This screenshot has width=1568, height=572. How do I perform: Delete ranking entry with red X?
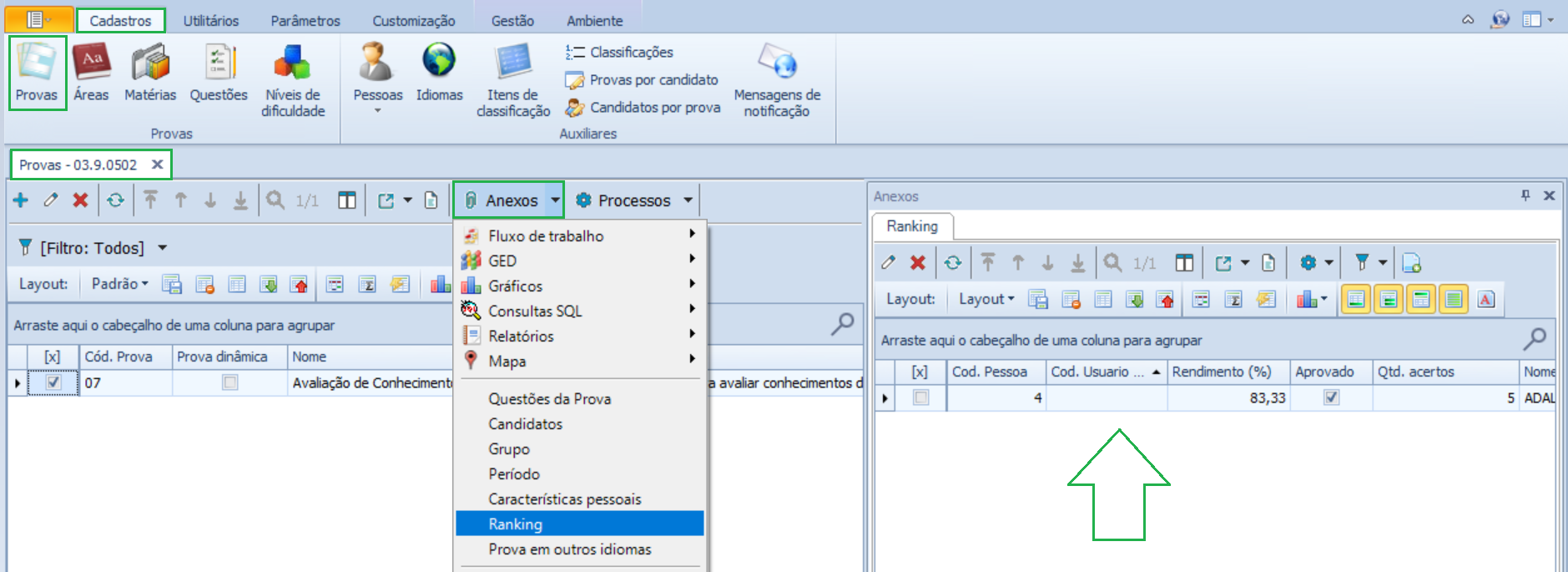click(918, 263)
